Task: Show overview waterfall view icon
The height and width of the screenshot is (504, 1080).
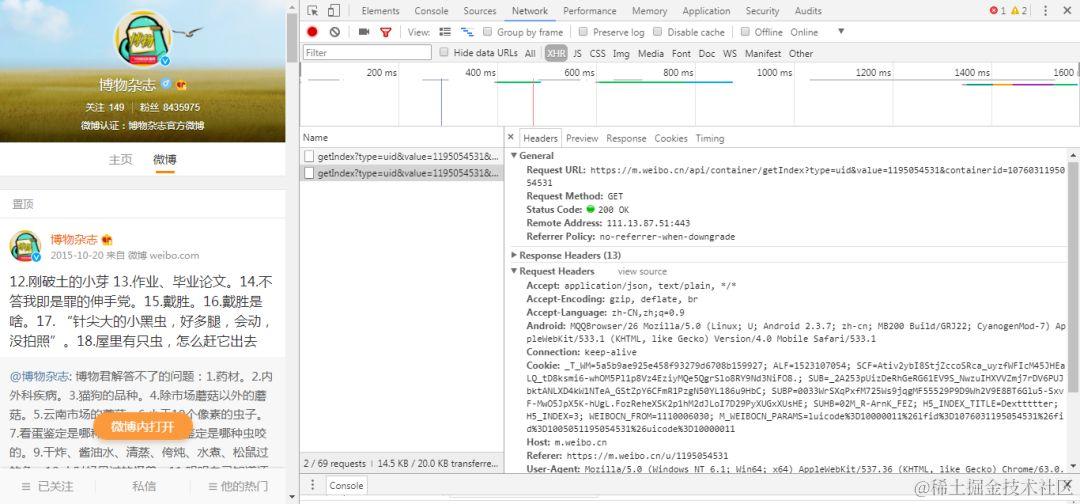Action: click(x=467, y=32)
